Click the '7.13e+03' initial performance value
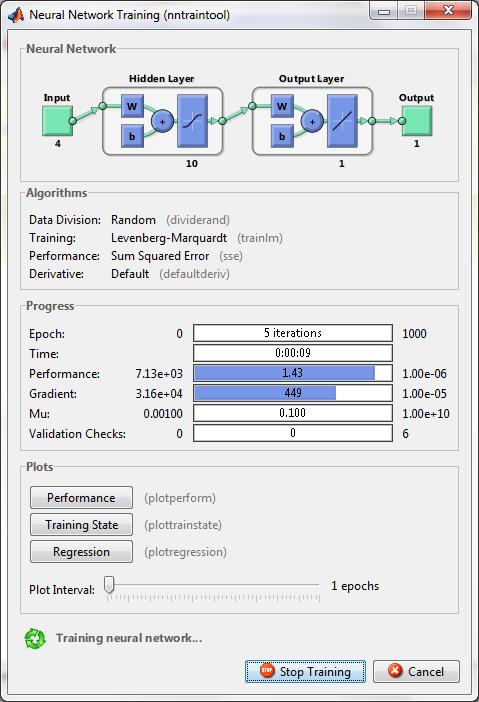479x702 pixels. click(159, 373)
